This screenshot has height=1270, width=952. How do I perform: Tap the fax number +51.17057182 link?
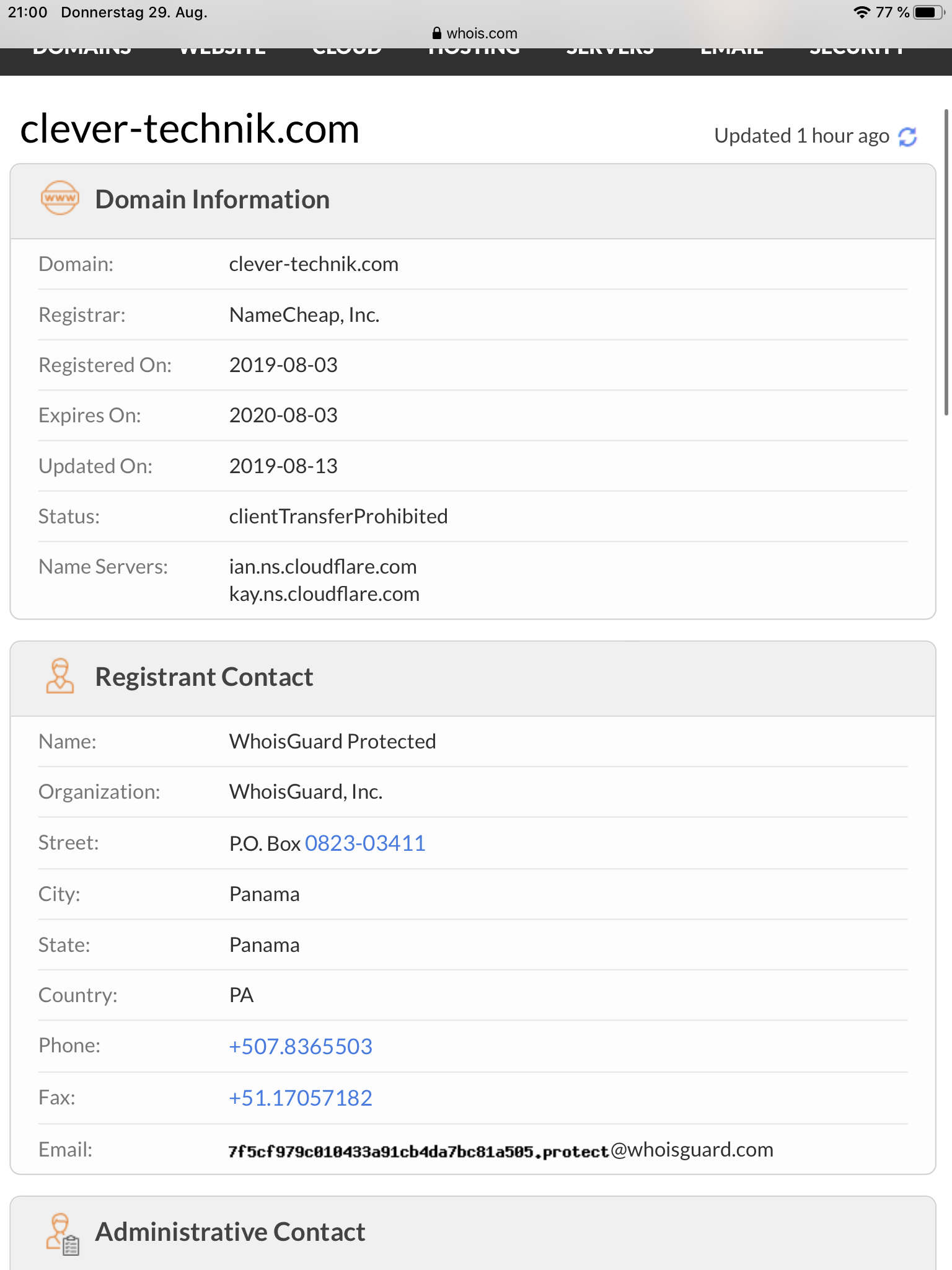click(x=301, y=1098)
